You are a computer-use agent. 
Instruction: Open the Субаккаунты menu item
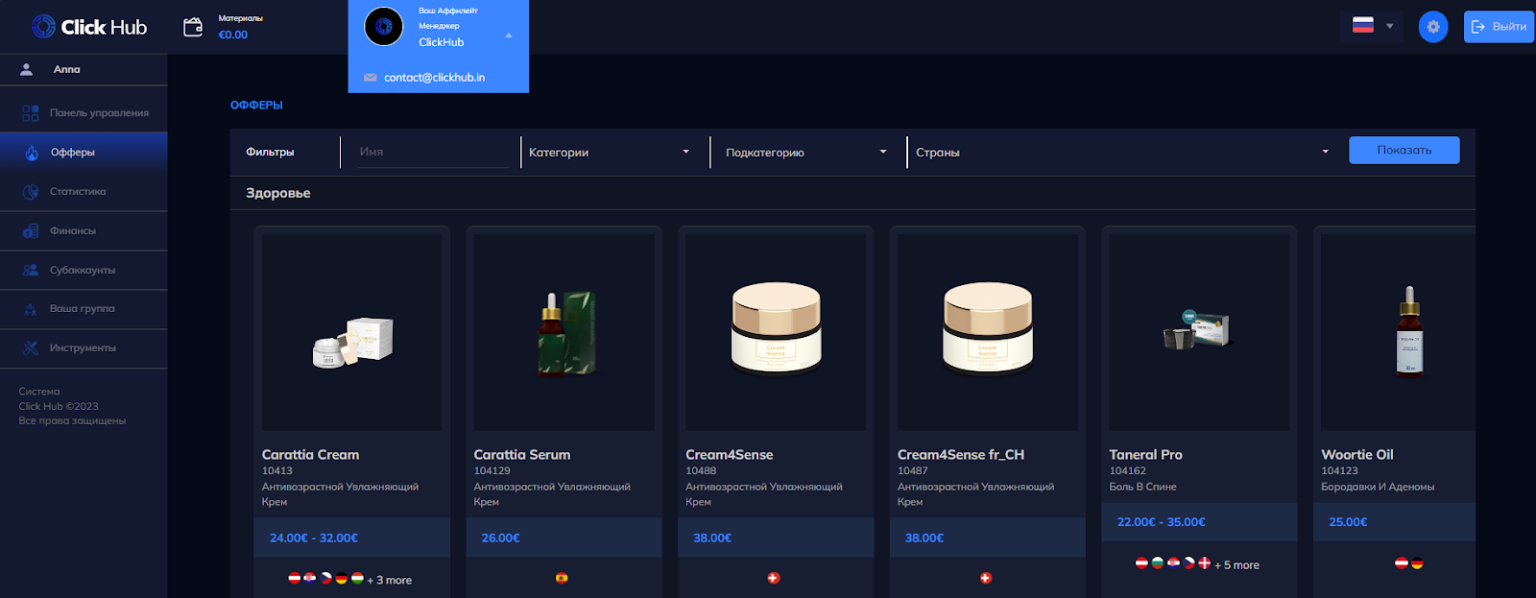click(84, 270)
